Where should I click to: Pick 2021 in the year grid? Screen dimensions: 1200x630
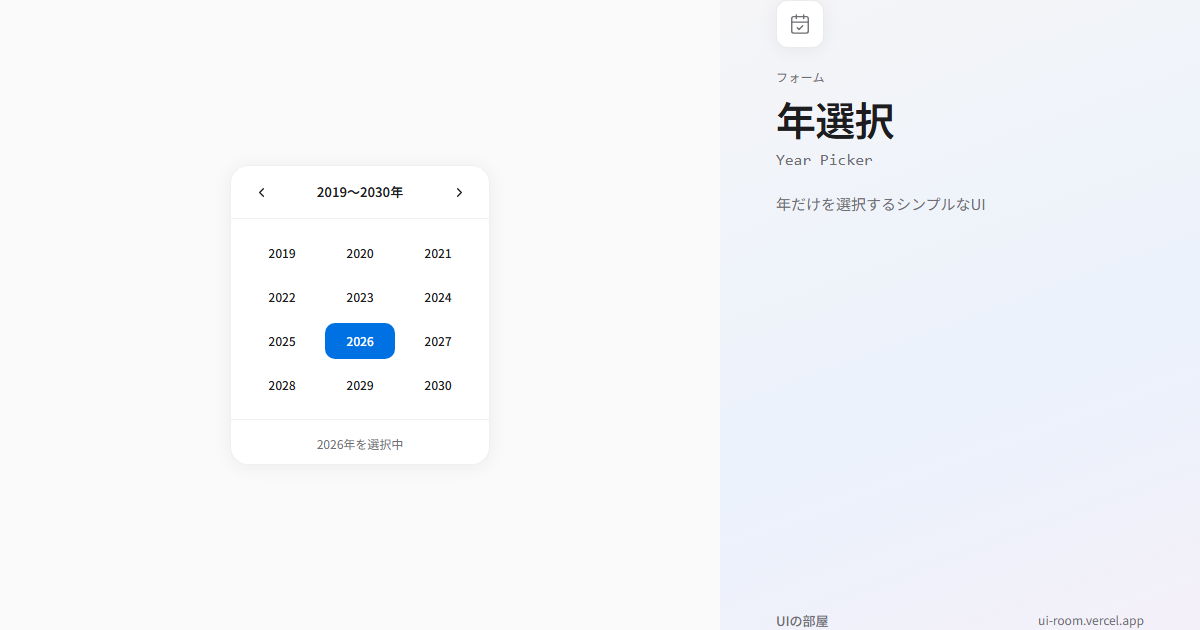coord(438,254)
